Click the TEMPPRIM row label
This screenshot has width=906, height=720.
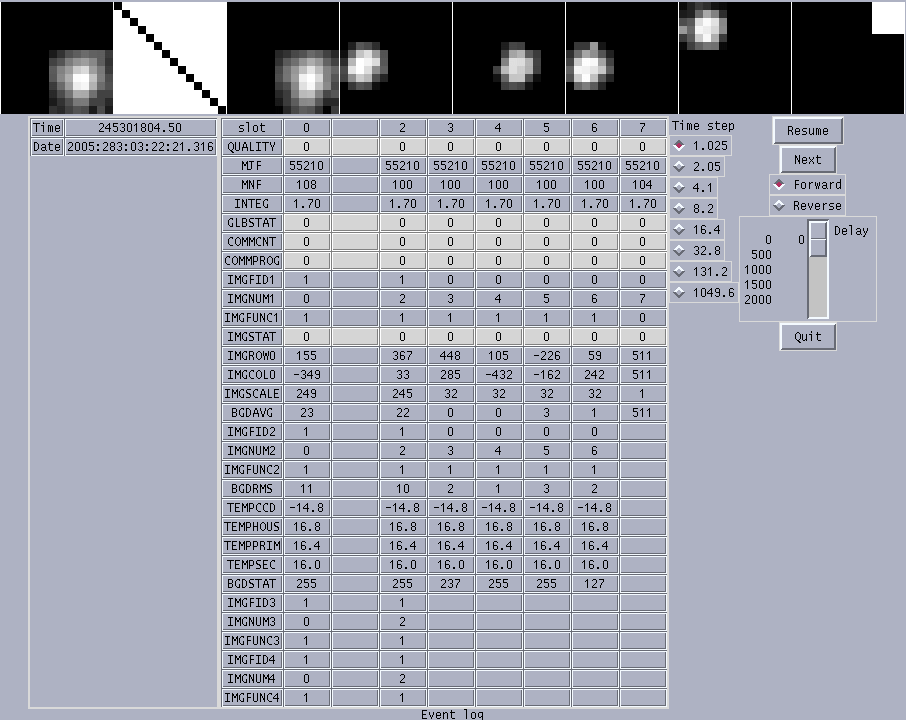tap(252, 546)
